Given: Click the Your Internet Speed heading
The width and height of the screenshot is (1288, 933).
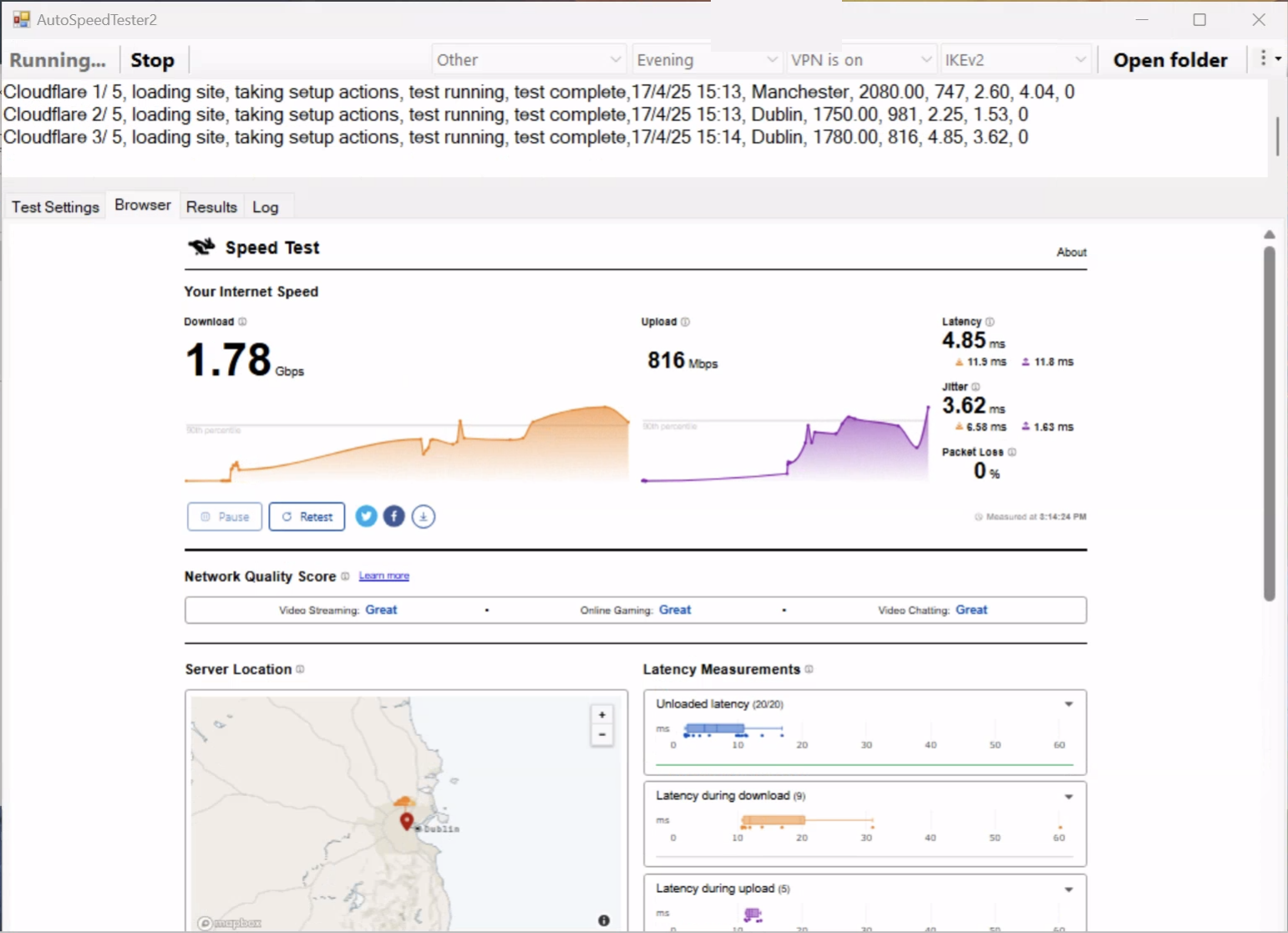Looking at the screenshot, I should pos(251,292).
